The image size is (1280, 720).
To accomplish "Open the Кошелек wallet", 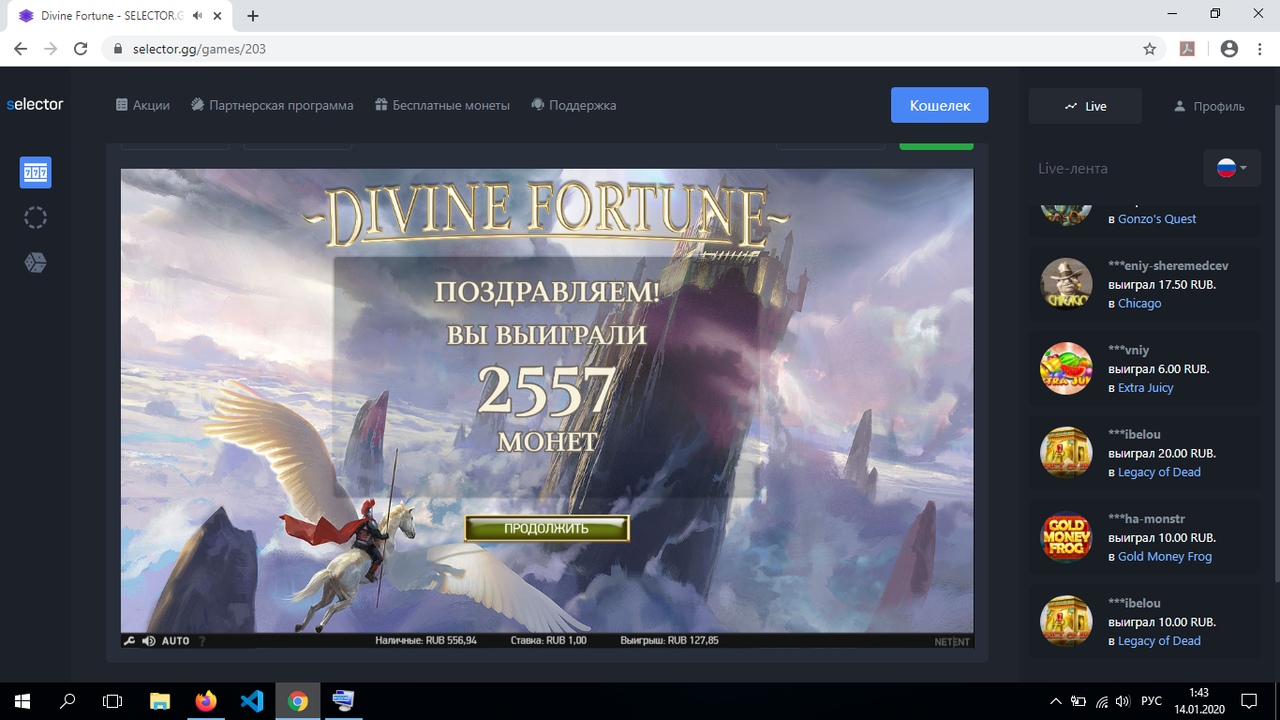I will 940,105.
